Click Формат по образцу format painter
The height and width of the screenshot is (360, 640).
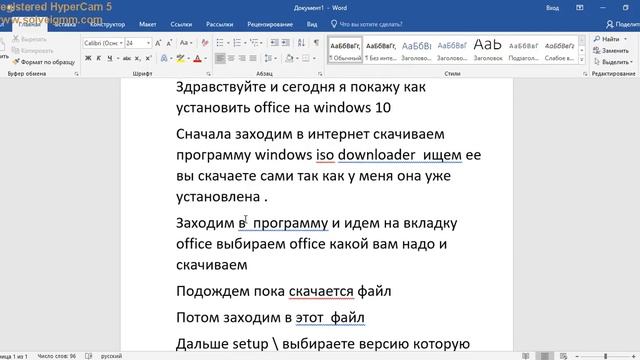click(x=44, y=62)
